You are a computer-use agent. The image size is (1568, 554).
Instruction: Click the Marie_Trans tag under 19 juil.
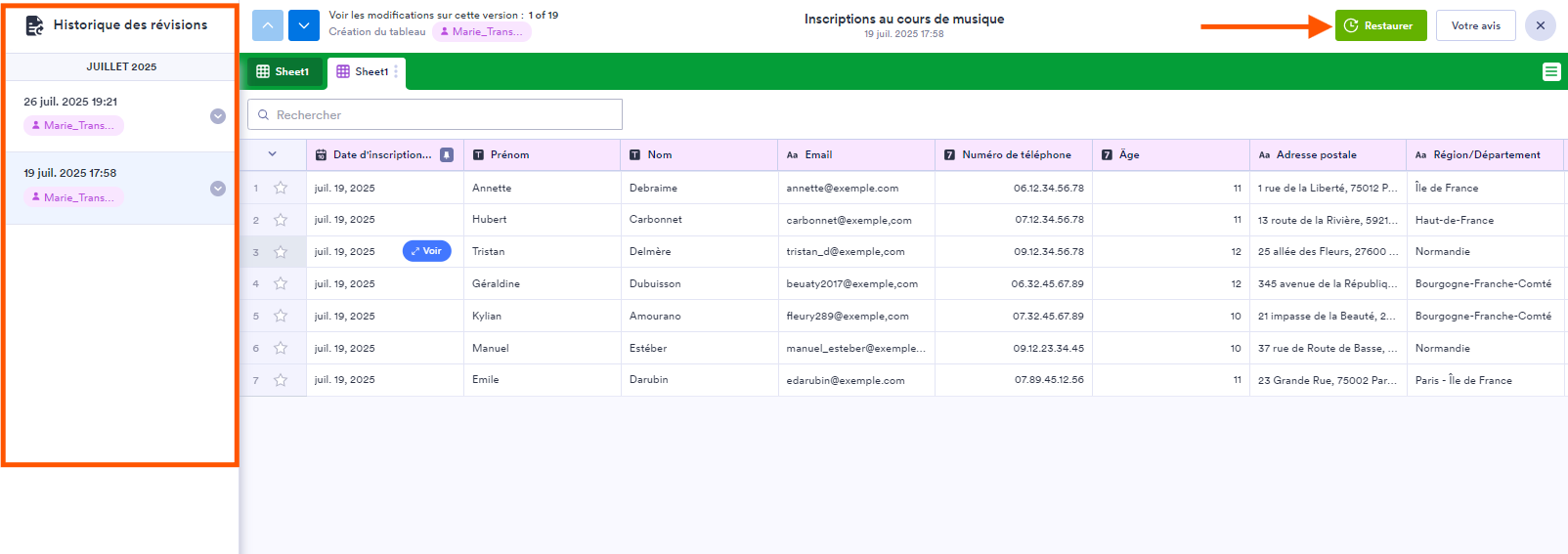[x=73, y=197]
